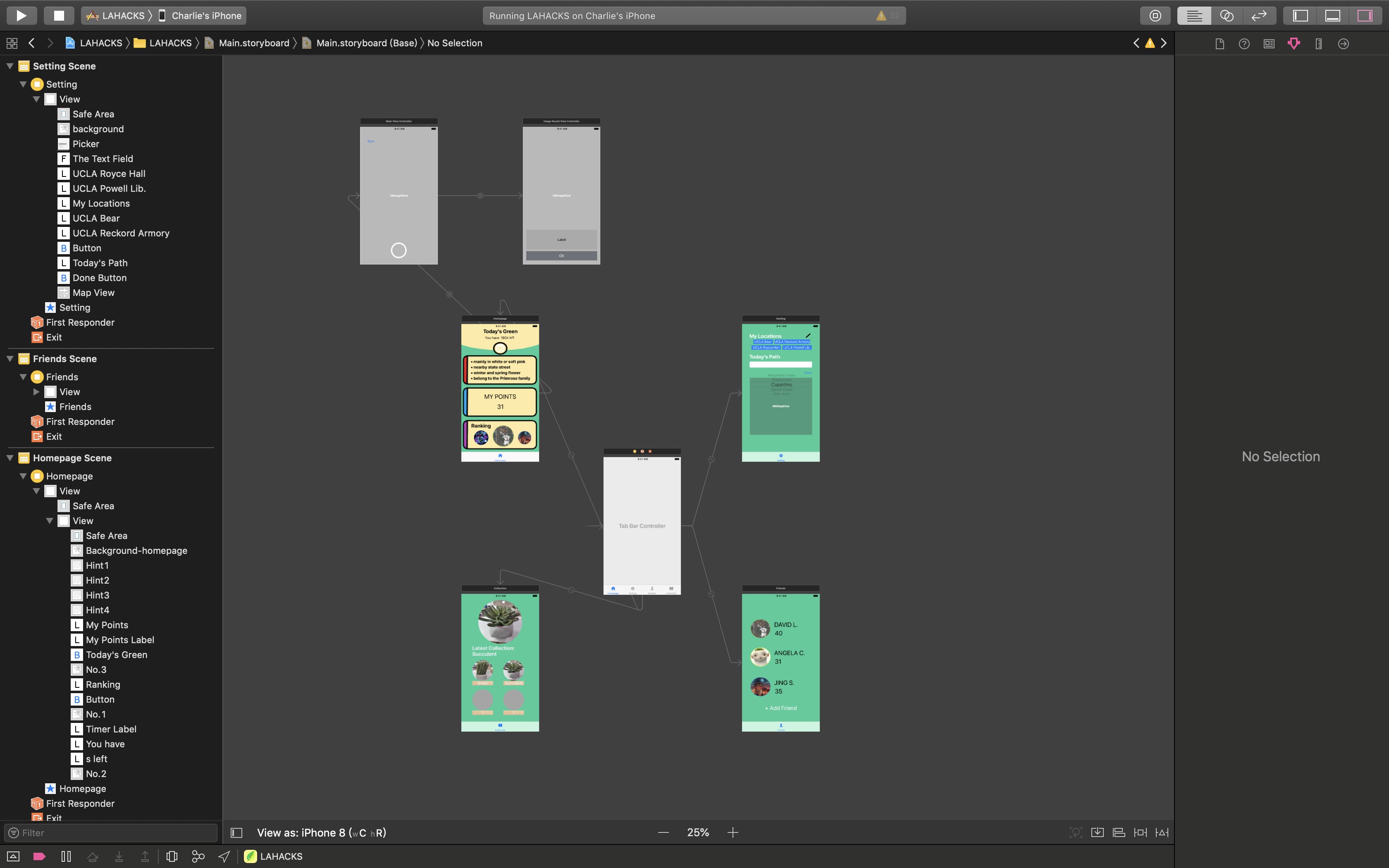Click the Filter field in outline

tap(115, 832)
